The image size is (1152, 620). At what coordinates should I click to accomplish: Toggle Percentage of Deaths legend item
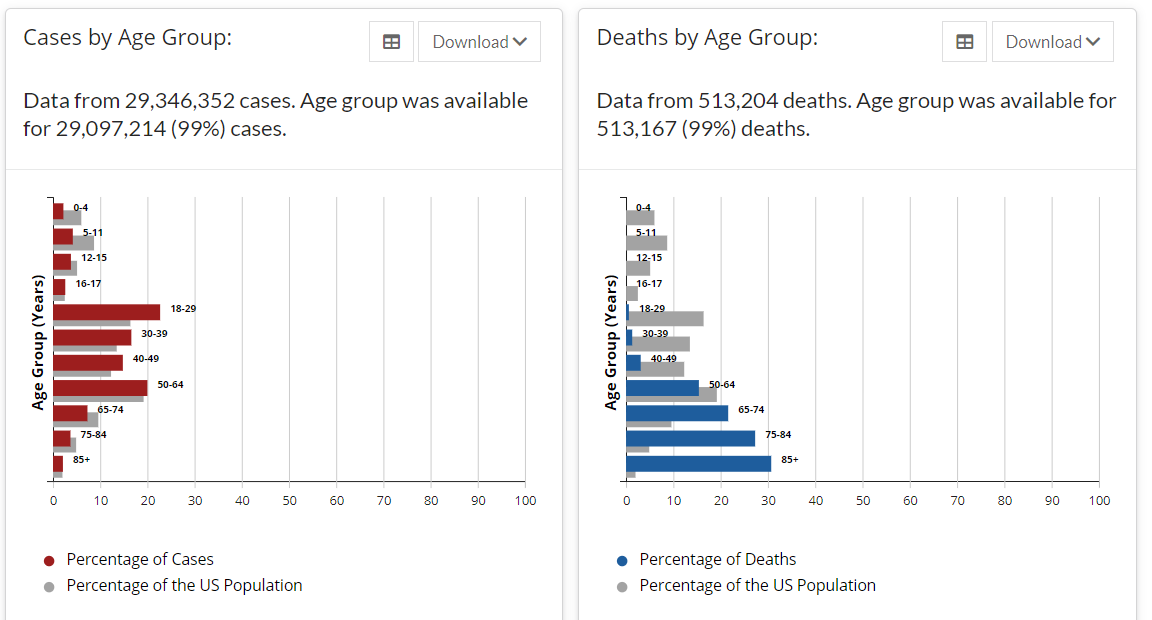click(706, 560)
